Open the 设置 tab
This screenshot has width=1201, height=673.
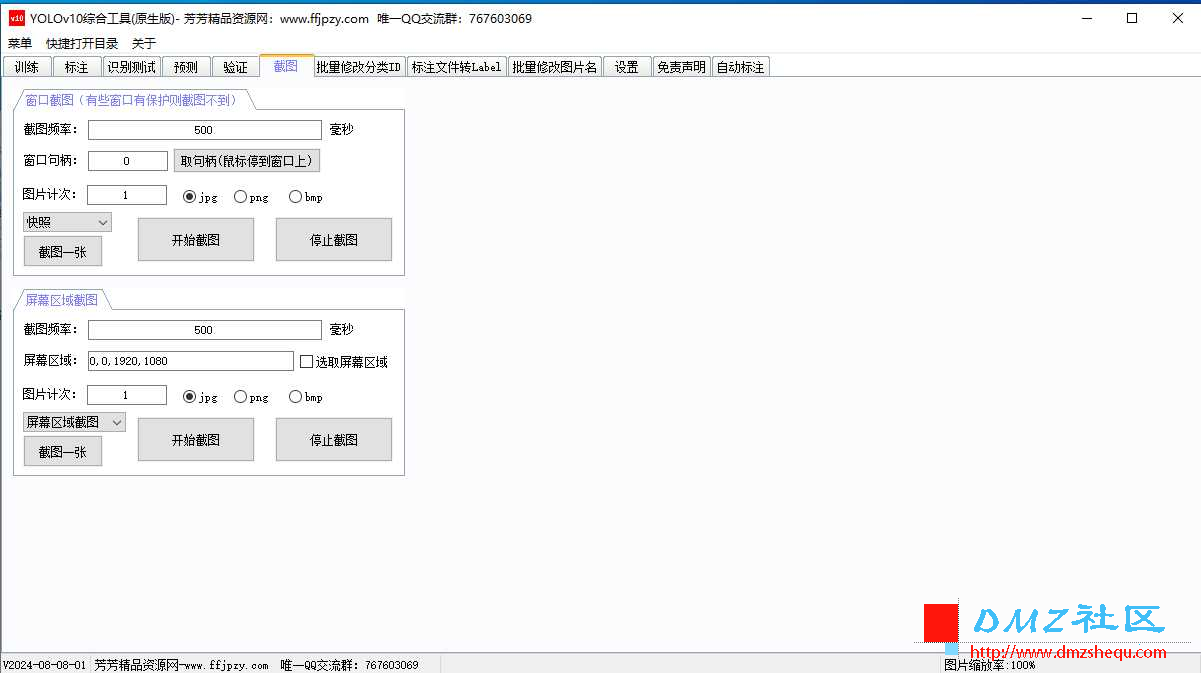(x=627, y=67)
